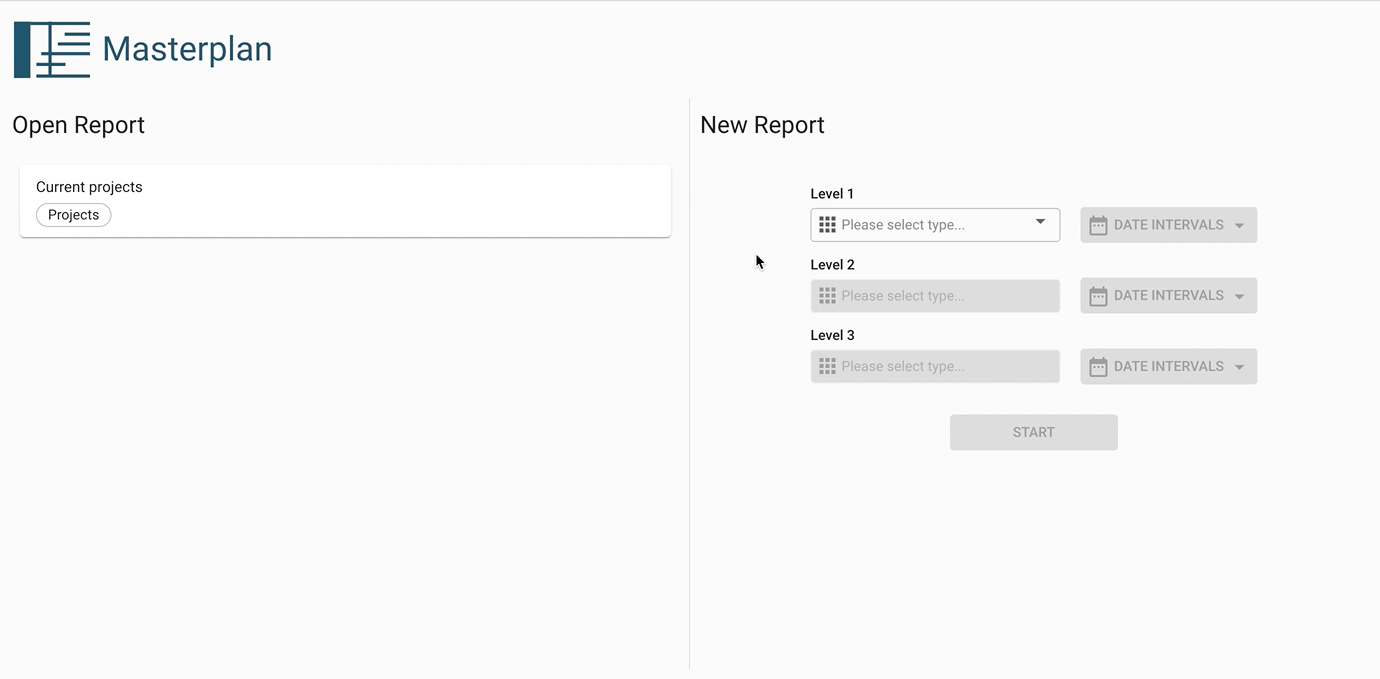This screenshot has width=1380, height=679.
Task: Expand the Level 1 type dropdown arrow
Action: (x=1040, y=223)
